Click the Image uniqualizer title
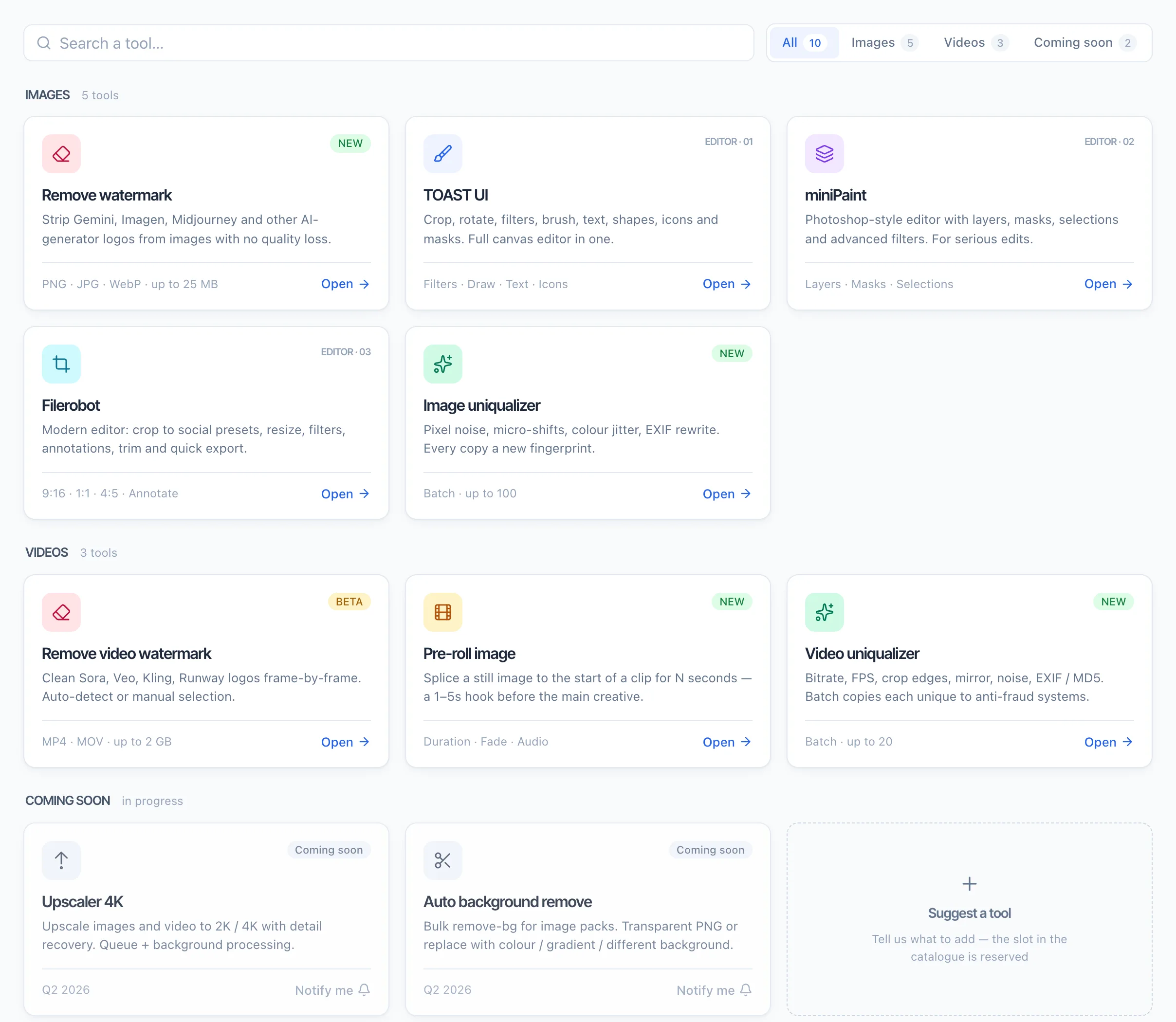Viewport: 1176px width, 1022px height. [x=482, y=405]
